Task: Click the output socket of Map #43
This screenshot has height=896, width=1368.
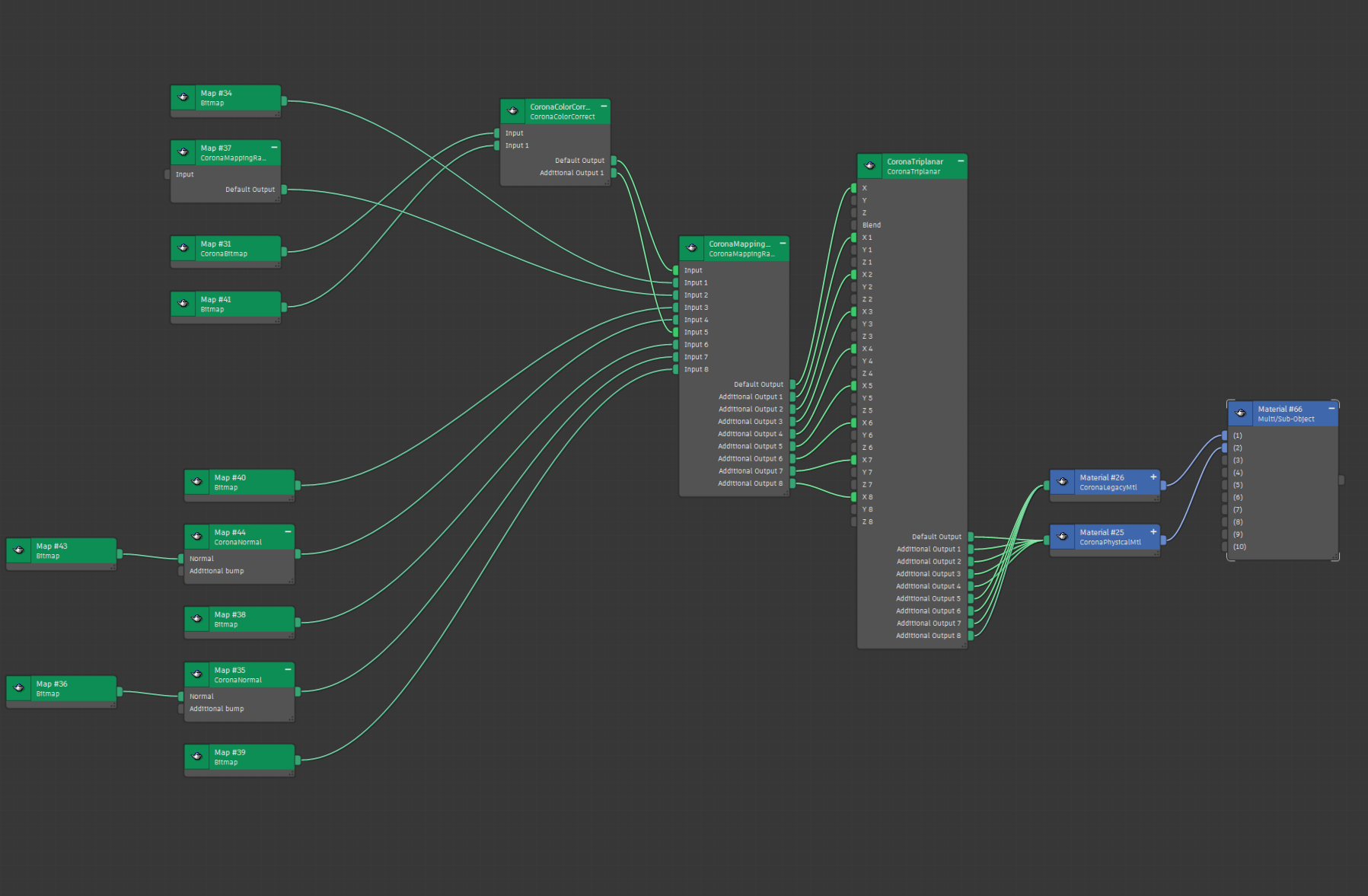Action: (x=120, y=553)
